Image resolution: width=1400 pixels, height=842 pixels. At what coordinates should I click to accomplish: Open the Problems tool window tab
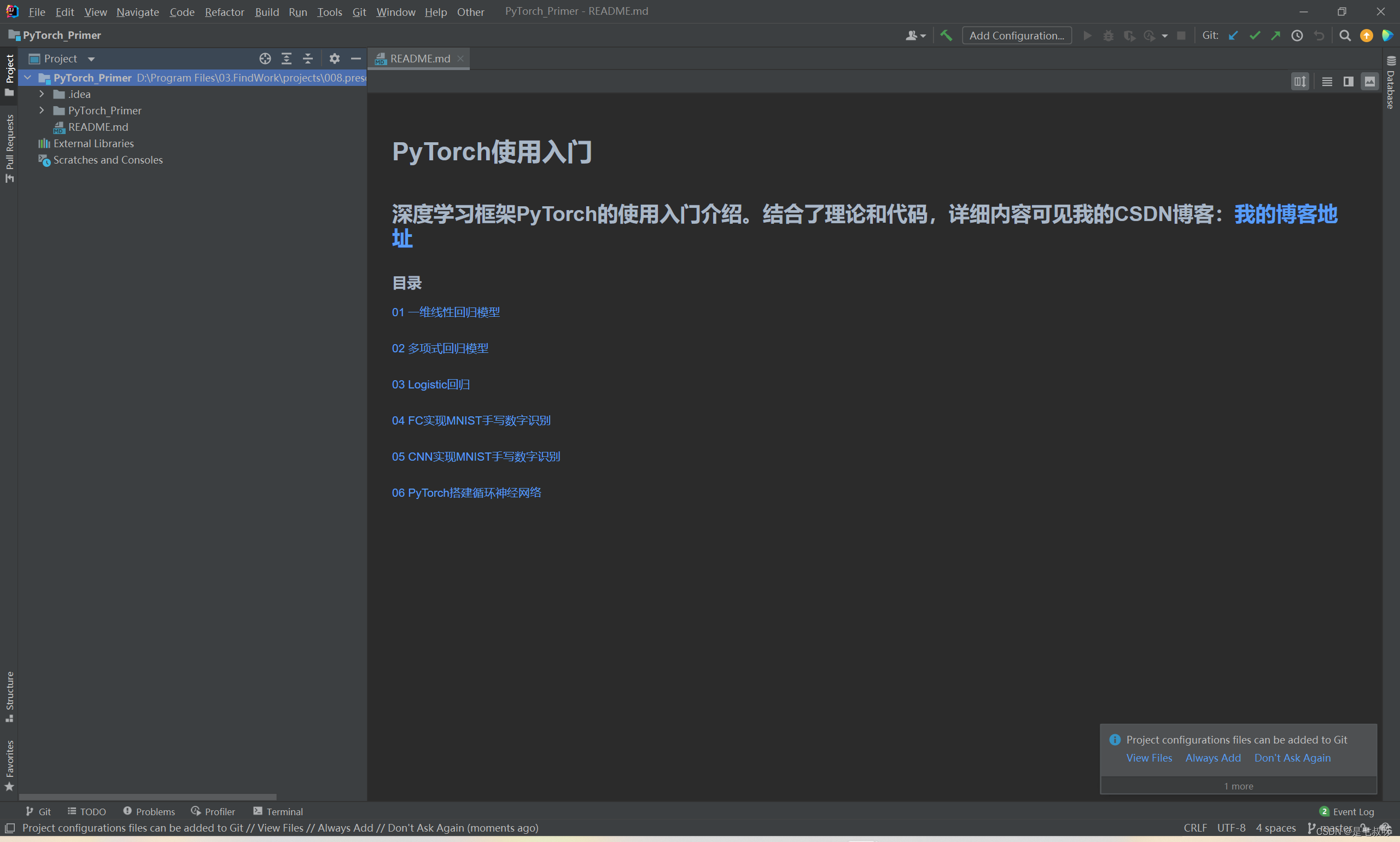(x=149, y=811)
